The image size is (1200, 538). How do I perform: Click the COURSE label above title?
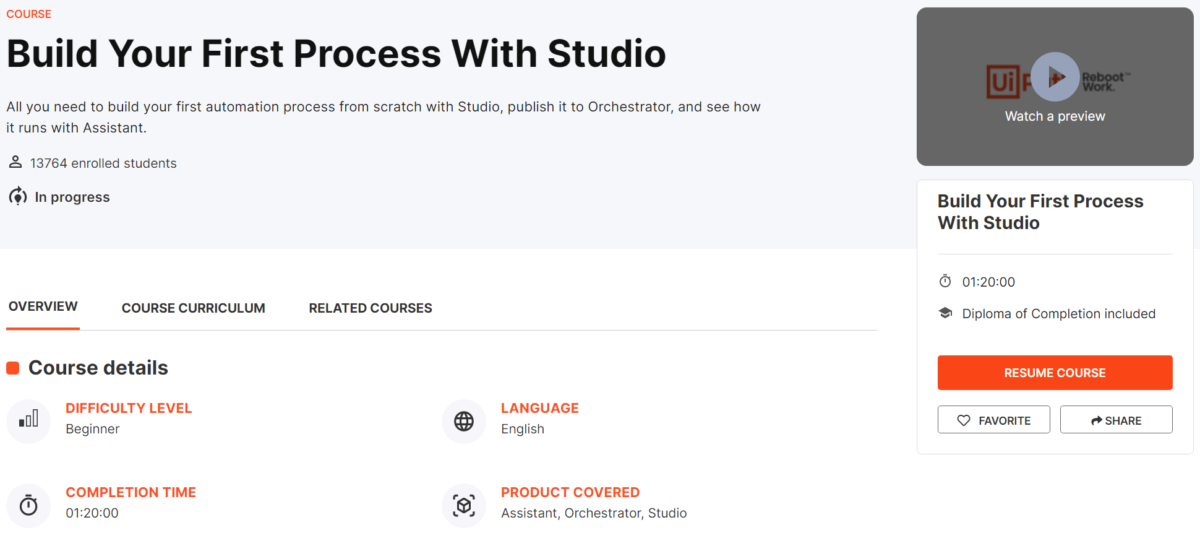(29, 14)
